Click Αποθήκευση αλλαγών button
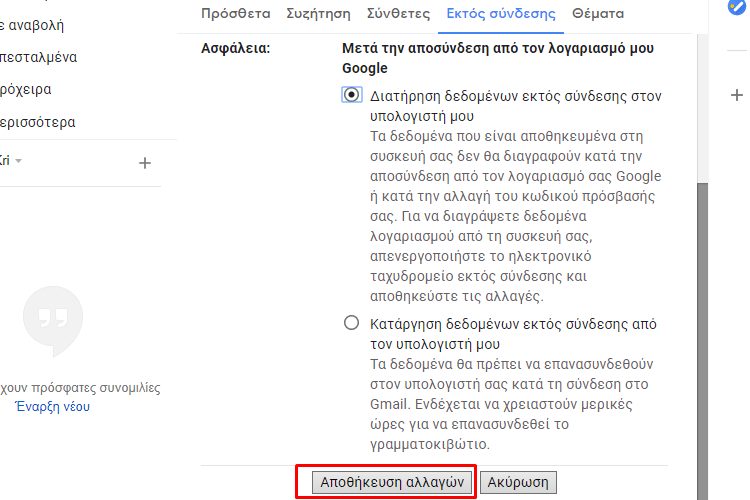The image size is (750, 500). click(x=392, y=482)
